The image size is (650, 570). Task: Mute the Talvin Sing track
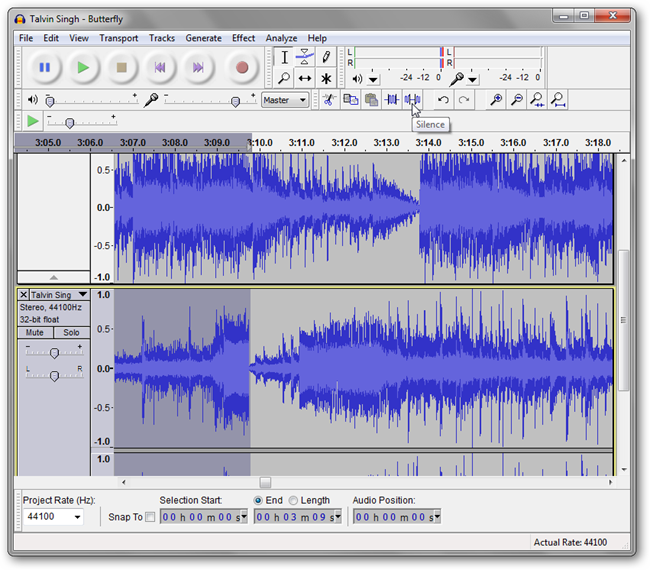tap(35, 332)
